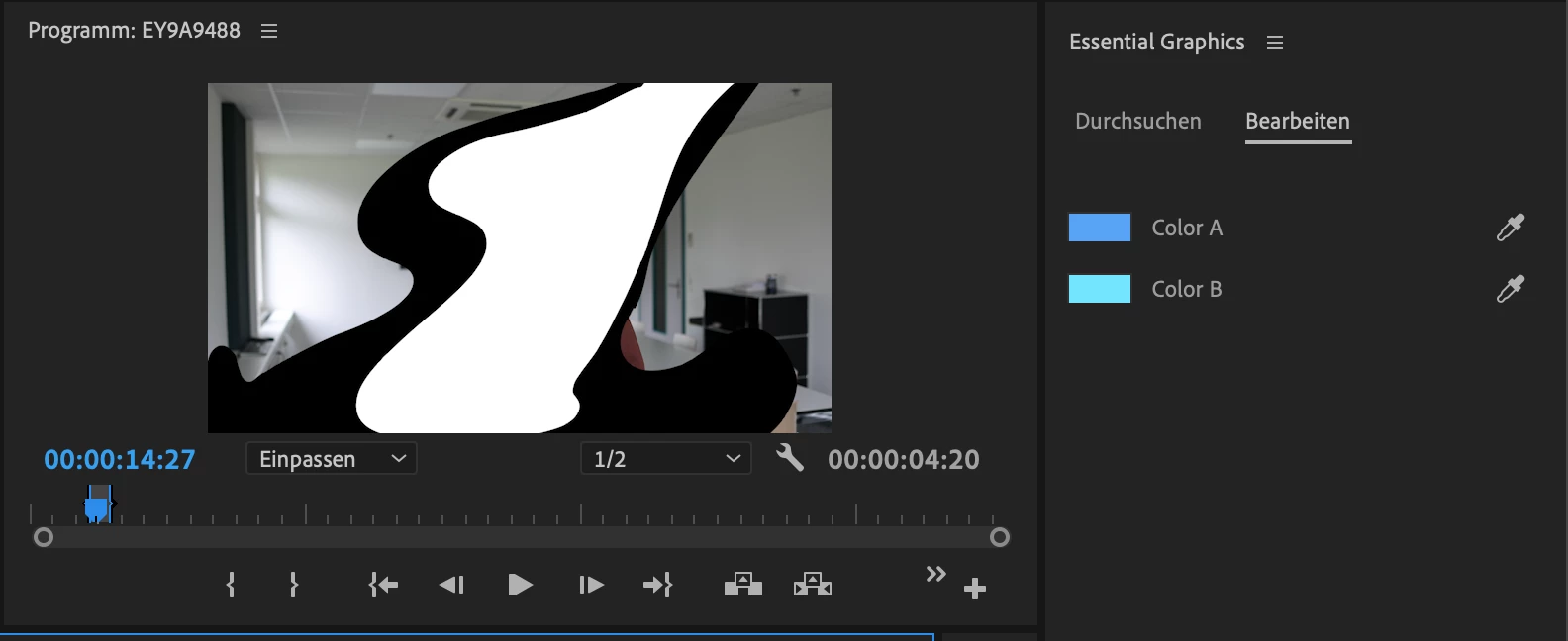Pick Color A with the eyedropper
The width and height of the screenshot is (1568, 641).
coord(1511,228)
